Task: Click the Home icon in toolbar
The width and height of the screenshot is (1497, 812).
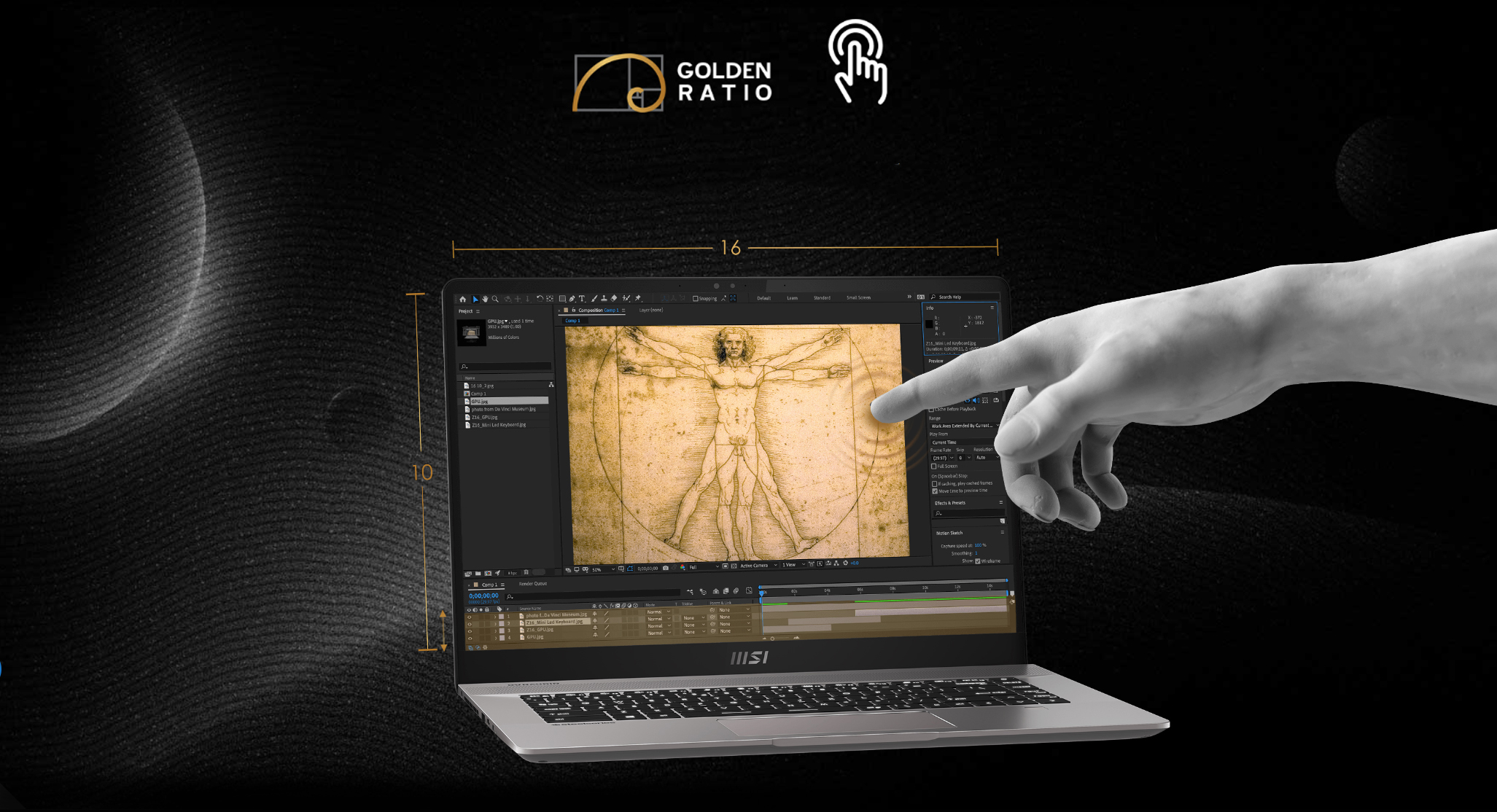Action: point(462,299)
